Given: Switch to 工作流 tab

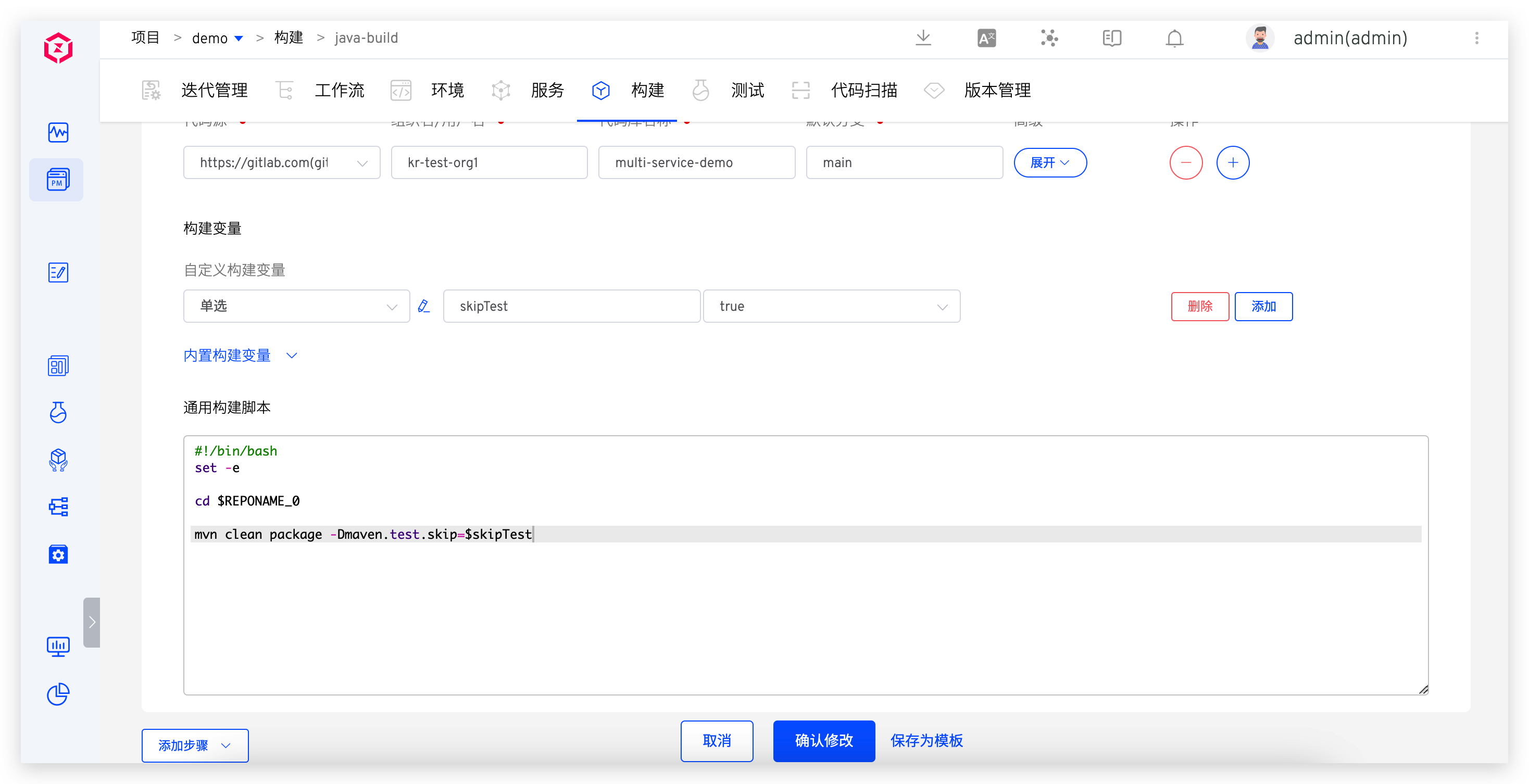Looking at the screenshot, I should pyautogui.click(x=320, y=90).
